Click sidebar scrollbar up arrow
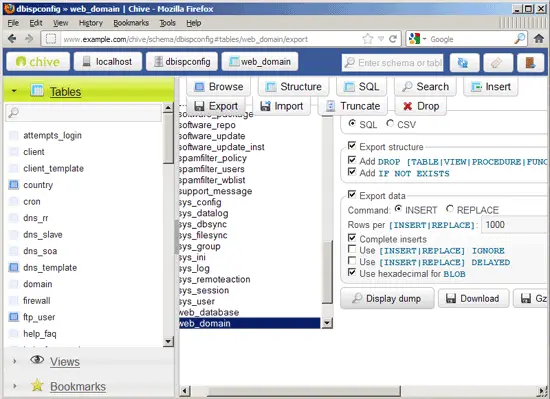 point(168,107)
